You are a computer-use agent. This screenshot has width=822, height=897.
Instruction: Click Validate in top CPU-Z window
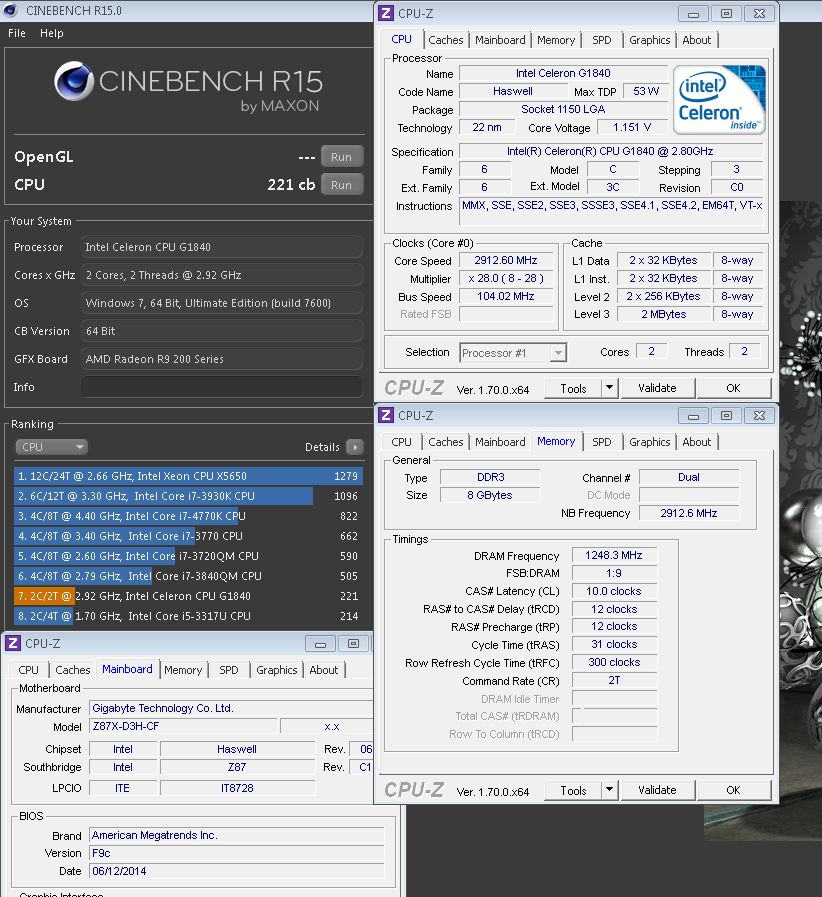[x=657, y=388]
